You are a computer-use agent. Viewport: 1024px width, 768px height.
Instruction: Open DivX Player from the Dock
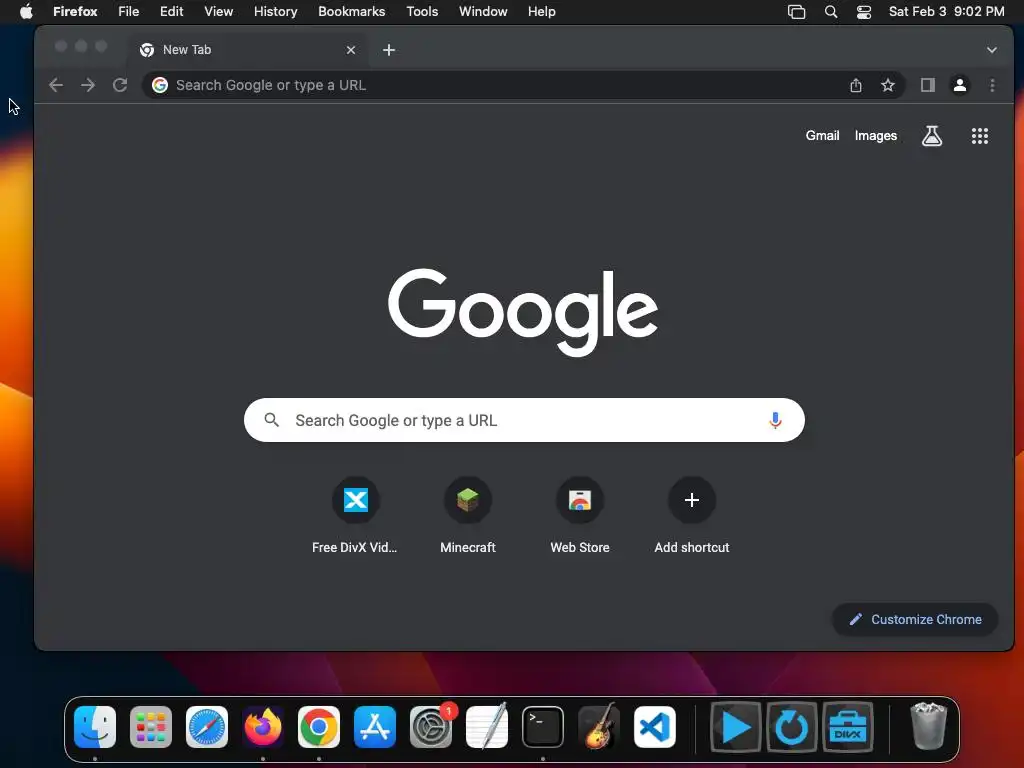coord(735,727)
